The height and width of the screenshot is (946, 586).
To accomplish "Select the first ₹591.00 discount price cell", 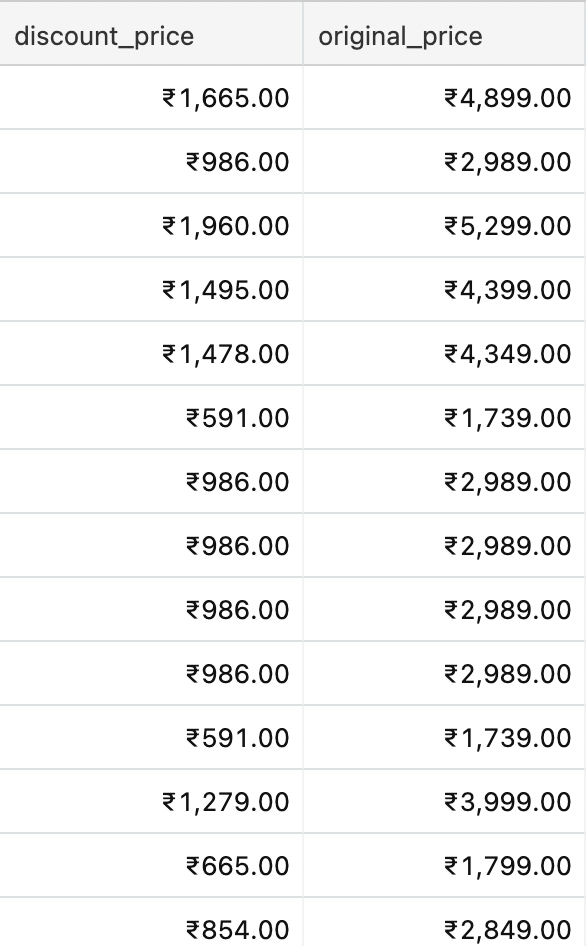I will (x=151, y=417).
